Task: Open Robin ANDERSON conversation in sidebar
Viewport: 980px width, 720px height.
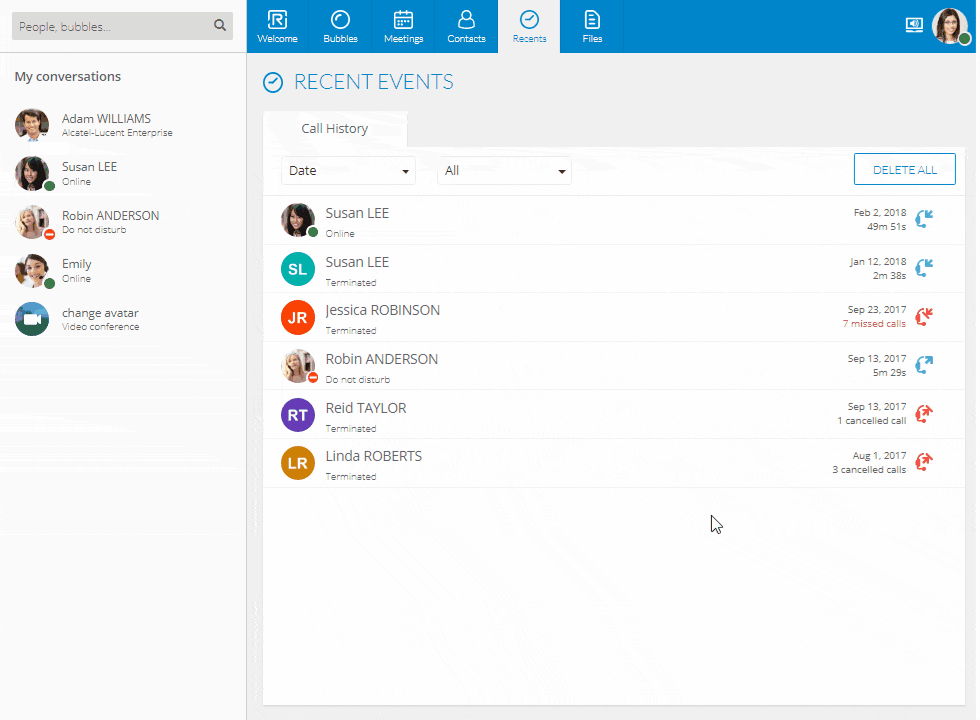Action: (123, 222)
